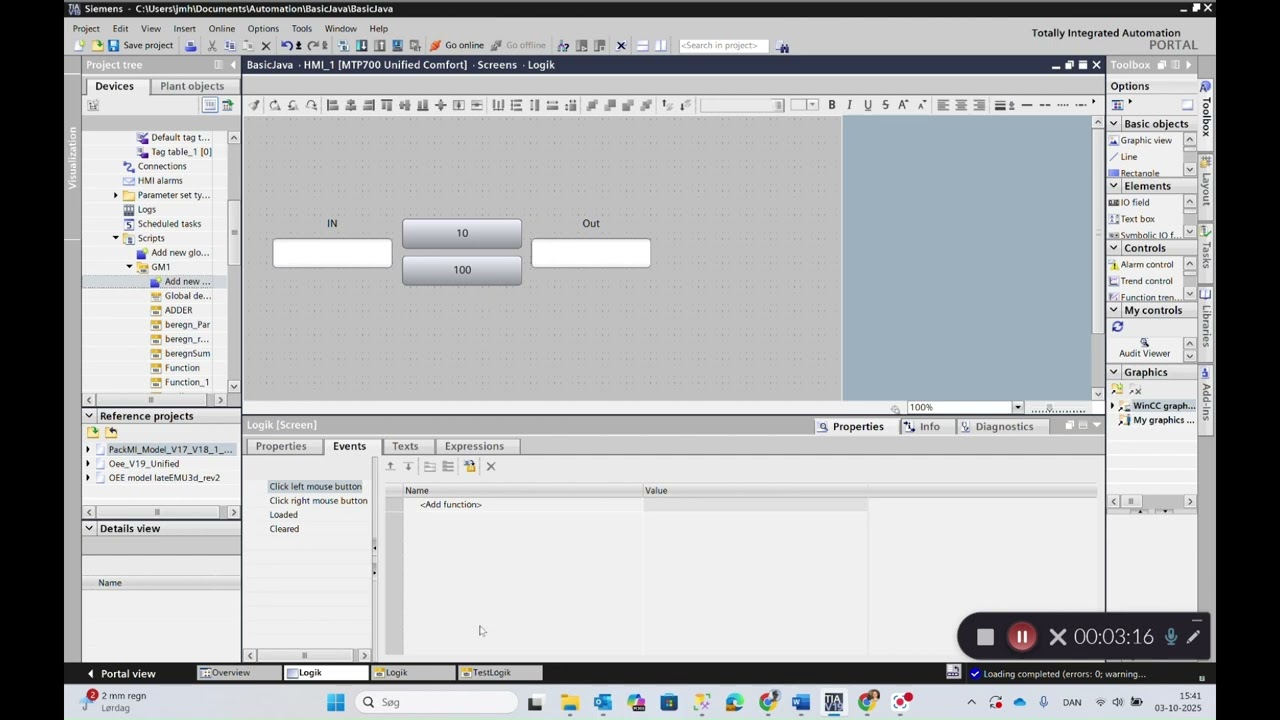Collapse the Basic objects toolbox section

coord(1114,124)
